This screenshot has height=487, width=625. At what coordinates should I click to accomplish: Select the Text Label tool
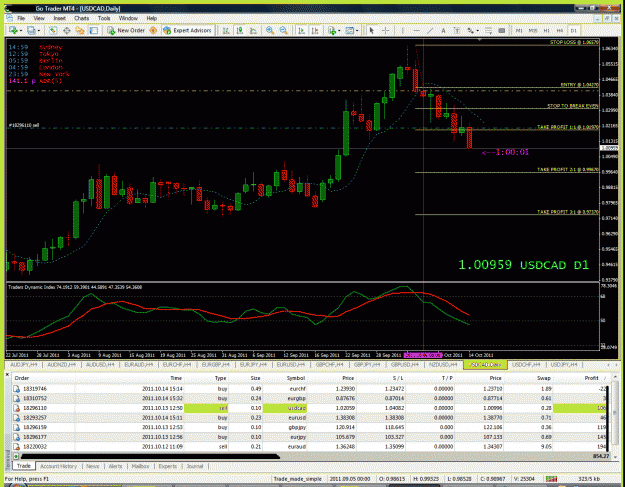coord(457,30)
